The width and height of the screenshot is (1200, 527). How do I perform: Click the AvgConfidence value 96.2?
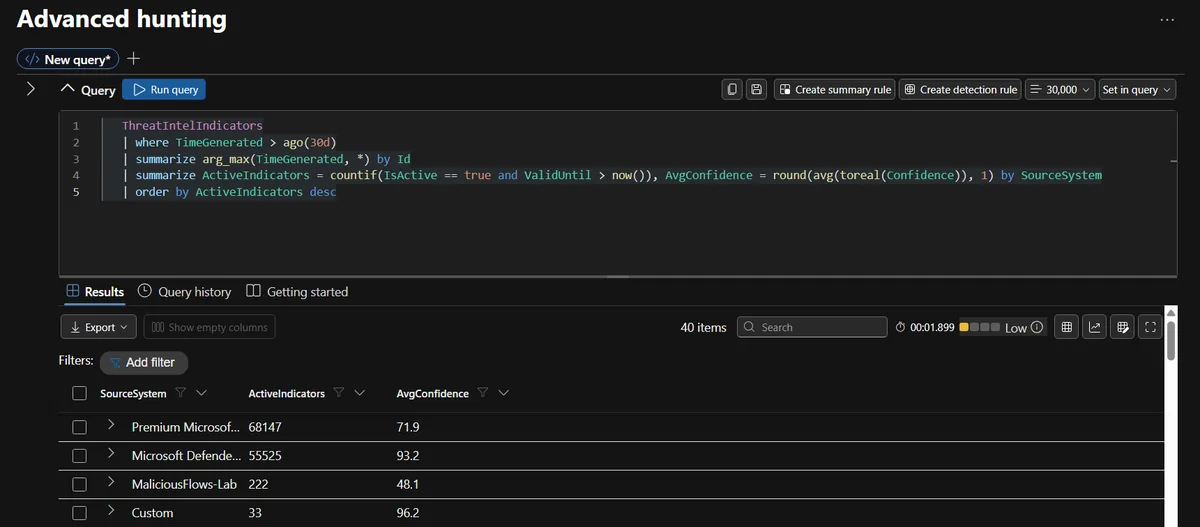click(x=408, y=513)
